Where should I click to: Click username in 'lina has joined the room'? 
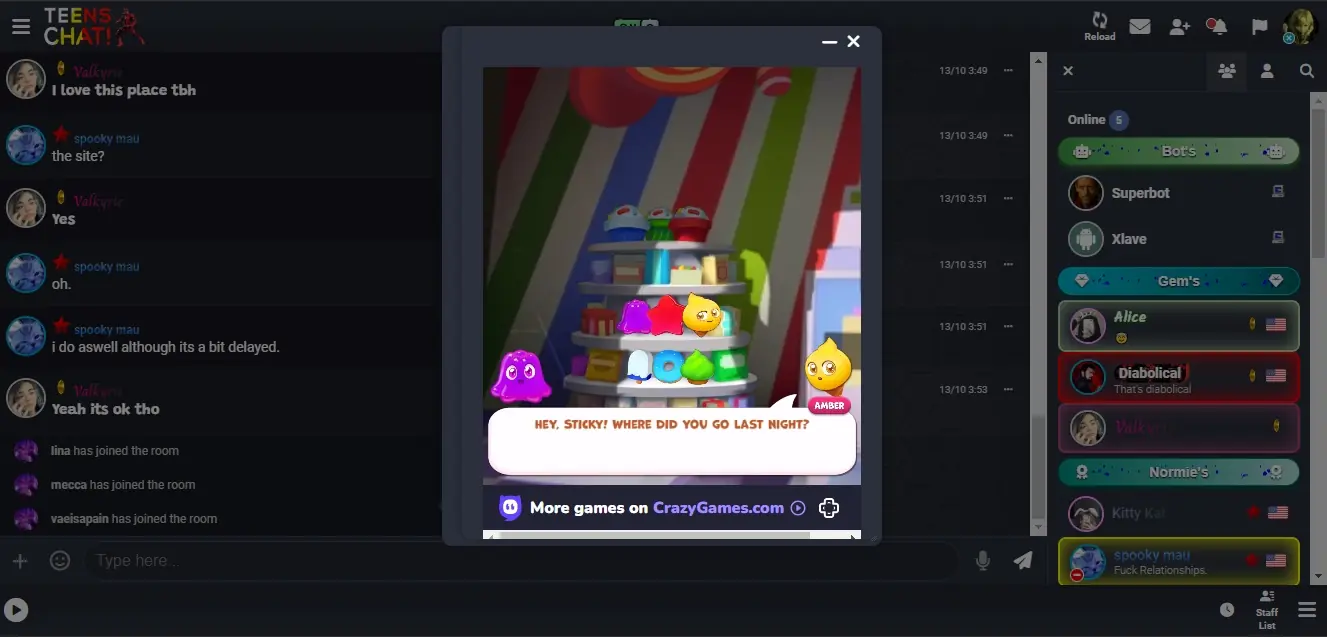click(61, 451)
